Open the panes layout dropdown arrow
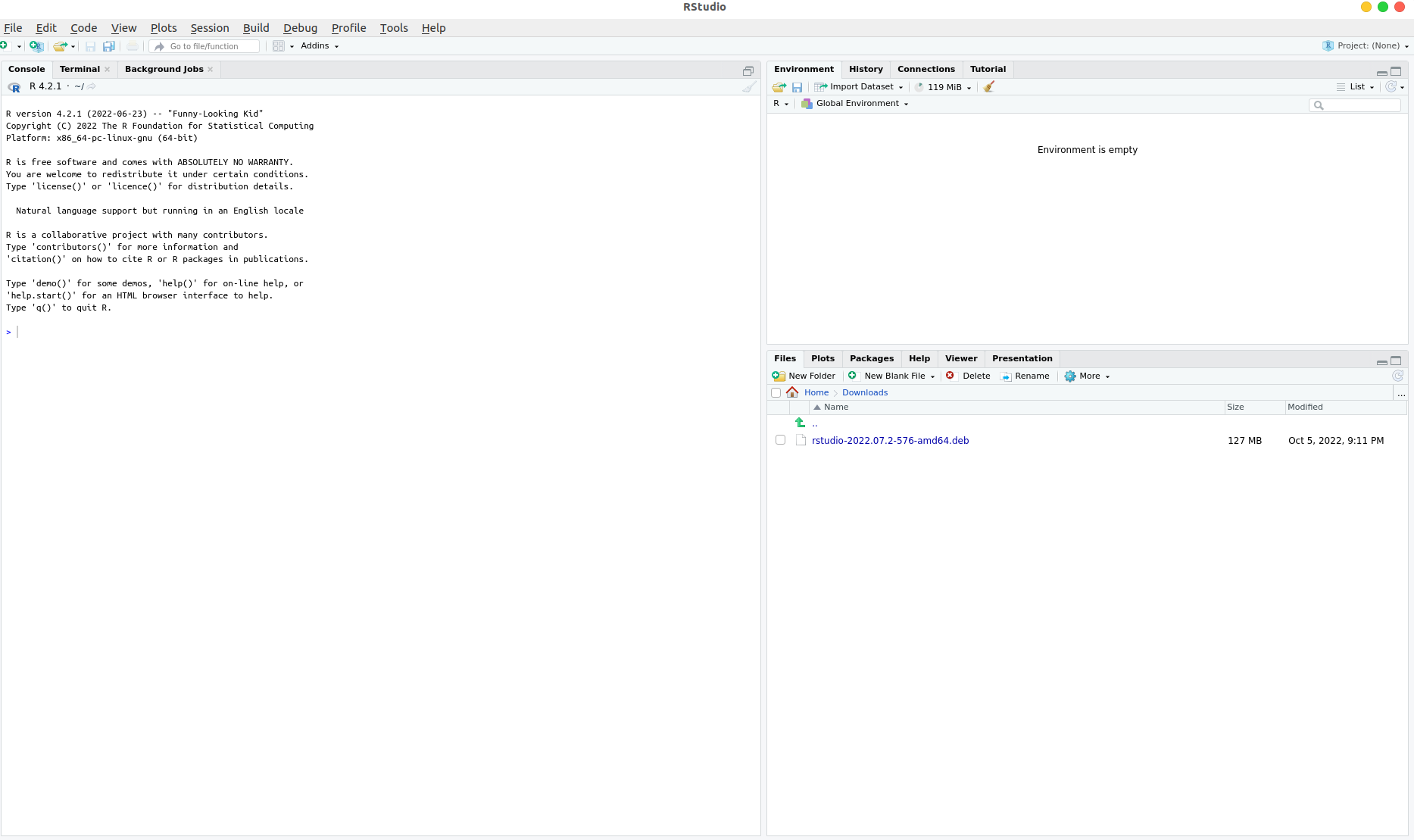The width and height of the screenshot is (1414, 840). tap(292, 47)
